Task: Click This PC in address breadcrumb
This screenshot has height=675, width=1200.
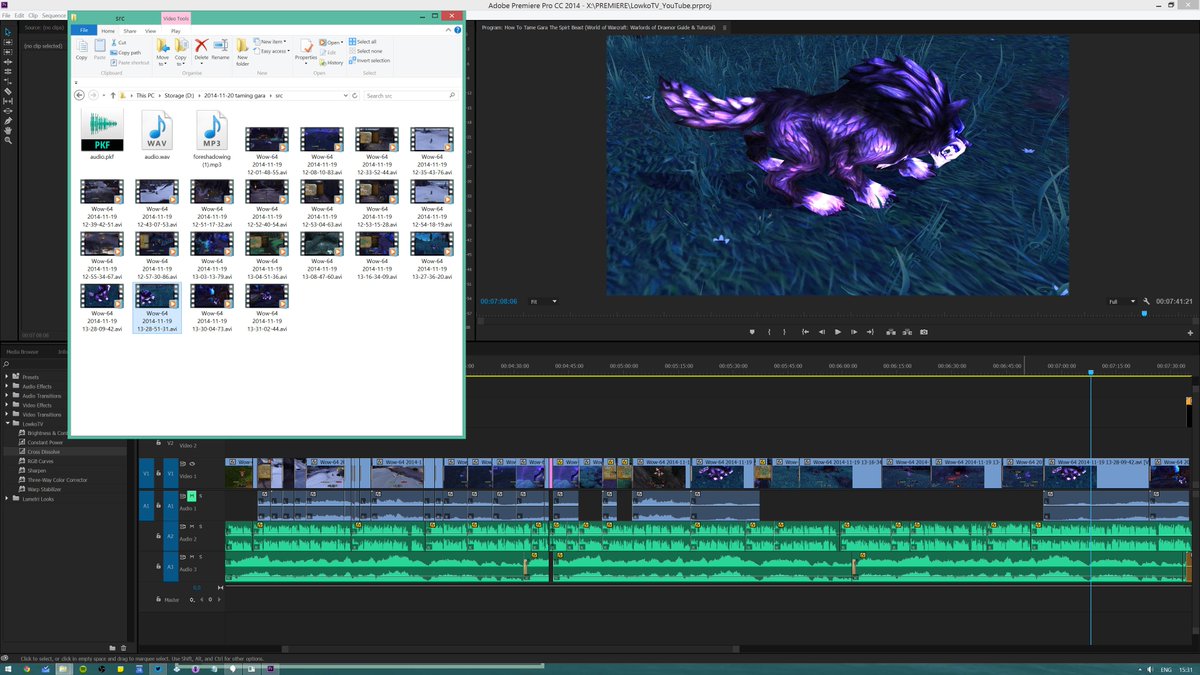Action: tap(145, 95)
